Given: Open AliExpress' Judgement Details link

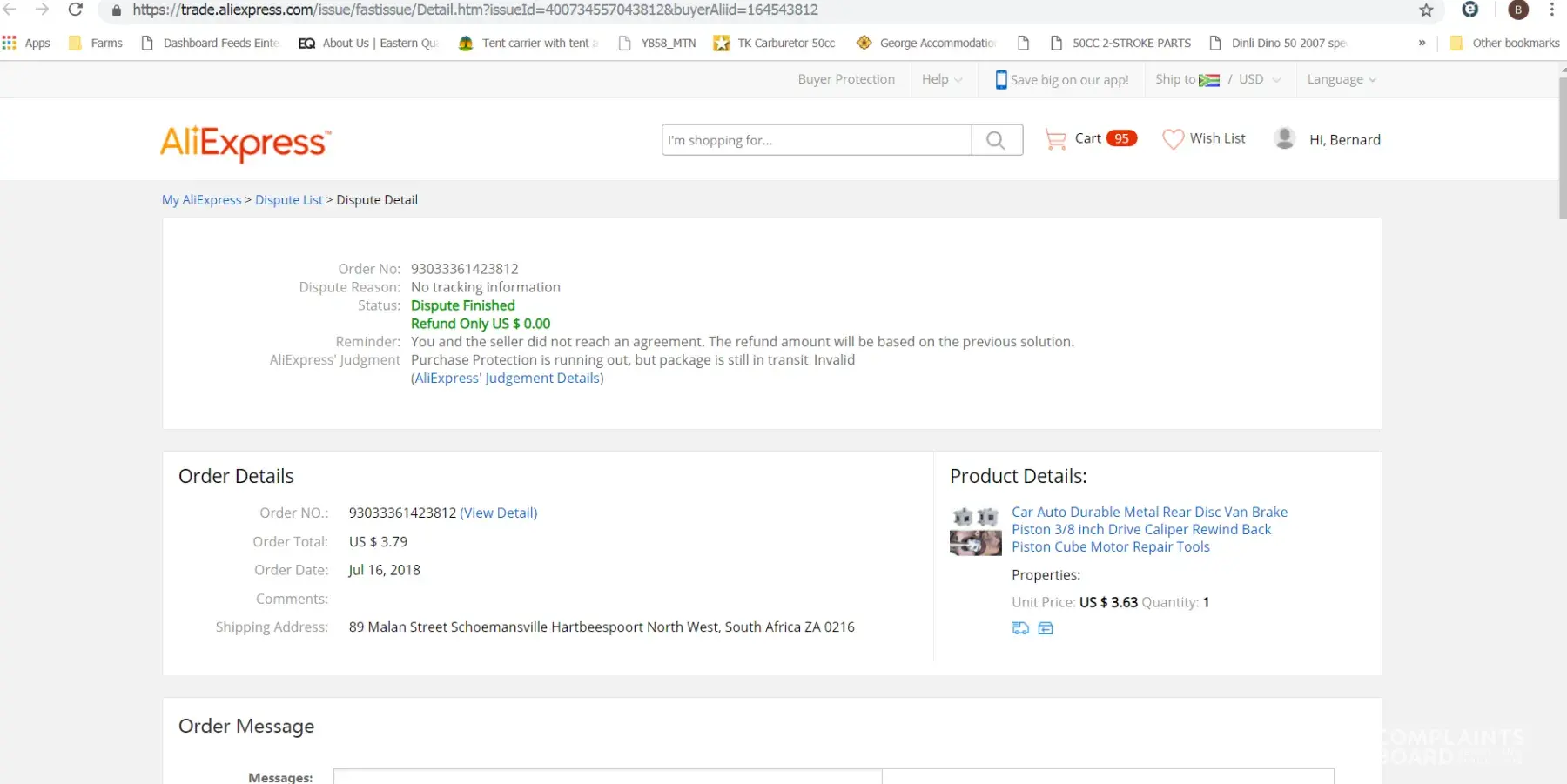Looking at the screenshot, I should click(508, 378).
